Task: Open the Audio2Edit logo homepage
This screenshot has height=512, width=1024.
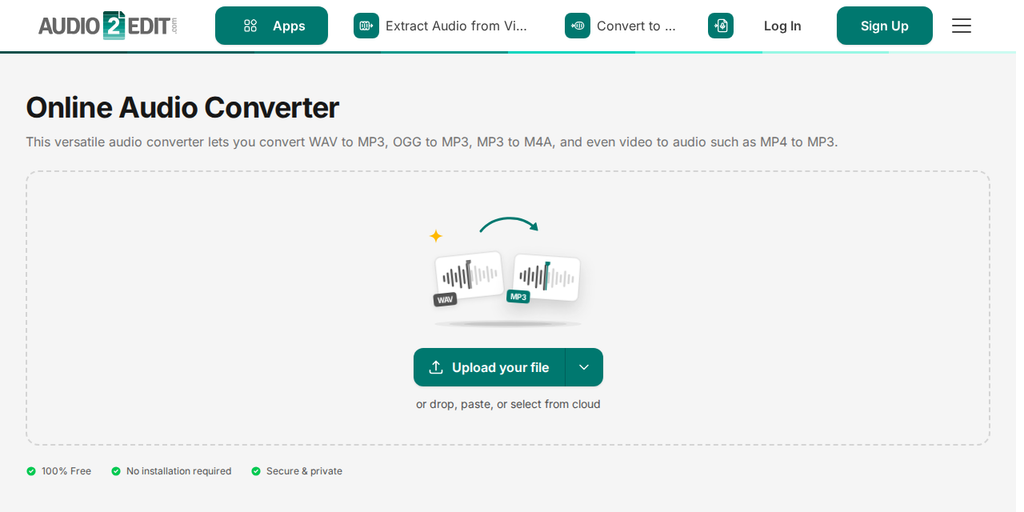Action: 108,25
